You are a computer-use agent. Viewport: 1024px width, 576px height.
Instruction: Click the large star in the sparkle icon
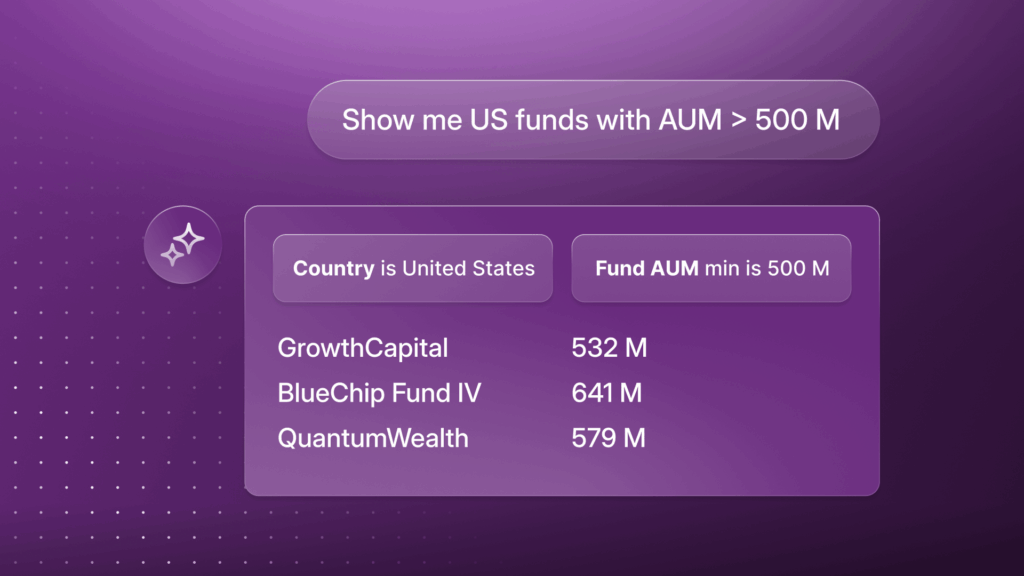tap(189, 240)
